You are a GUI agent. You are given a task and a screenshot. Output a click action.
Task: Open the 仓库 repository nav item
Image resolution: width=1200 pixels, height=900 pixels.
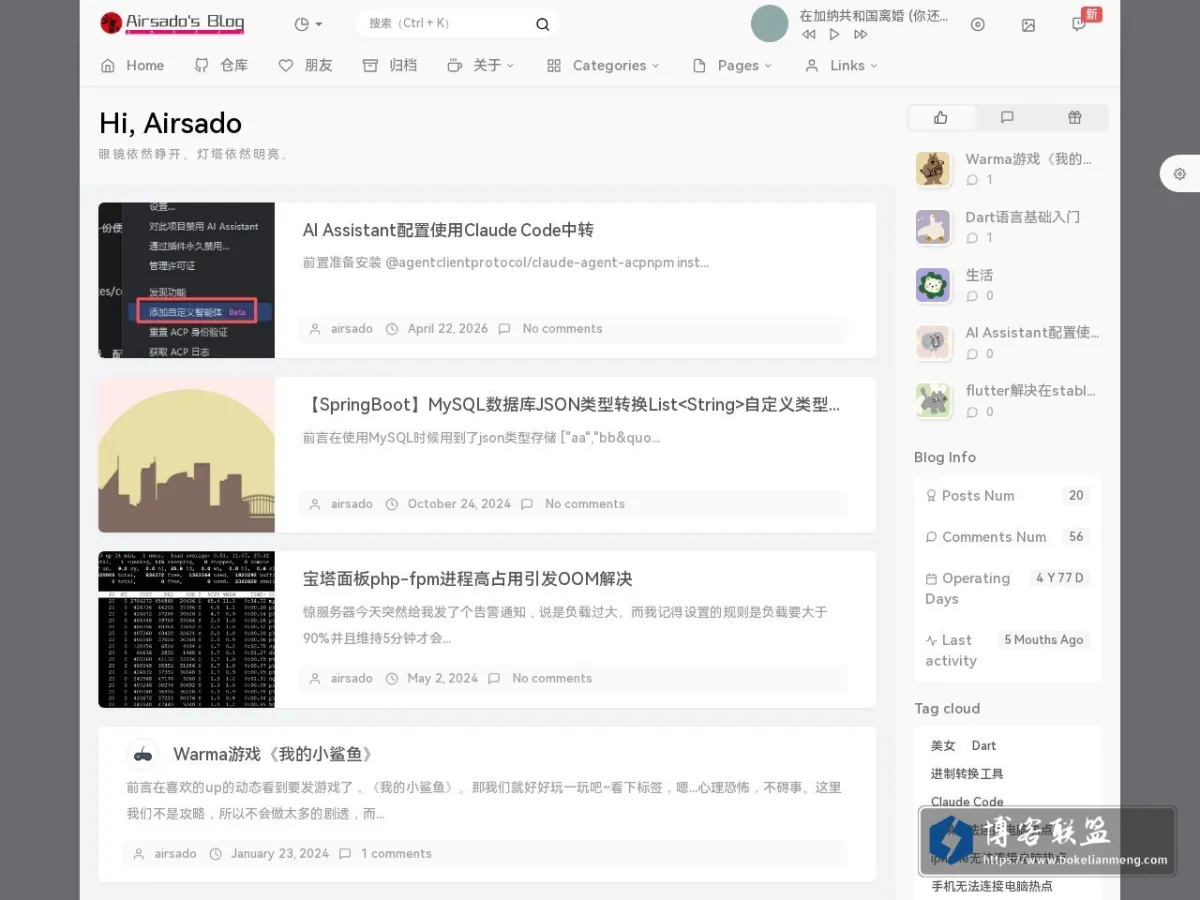(x=221, y=65)
